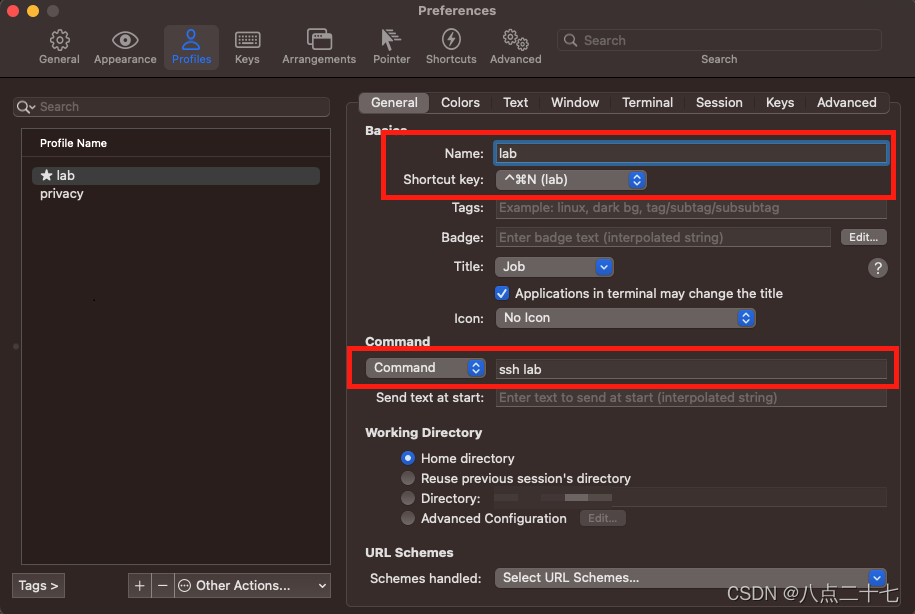Open the Arrangements preferences pane
915x614 pixels.
[x=319, y=47]
